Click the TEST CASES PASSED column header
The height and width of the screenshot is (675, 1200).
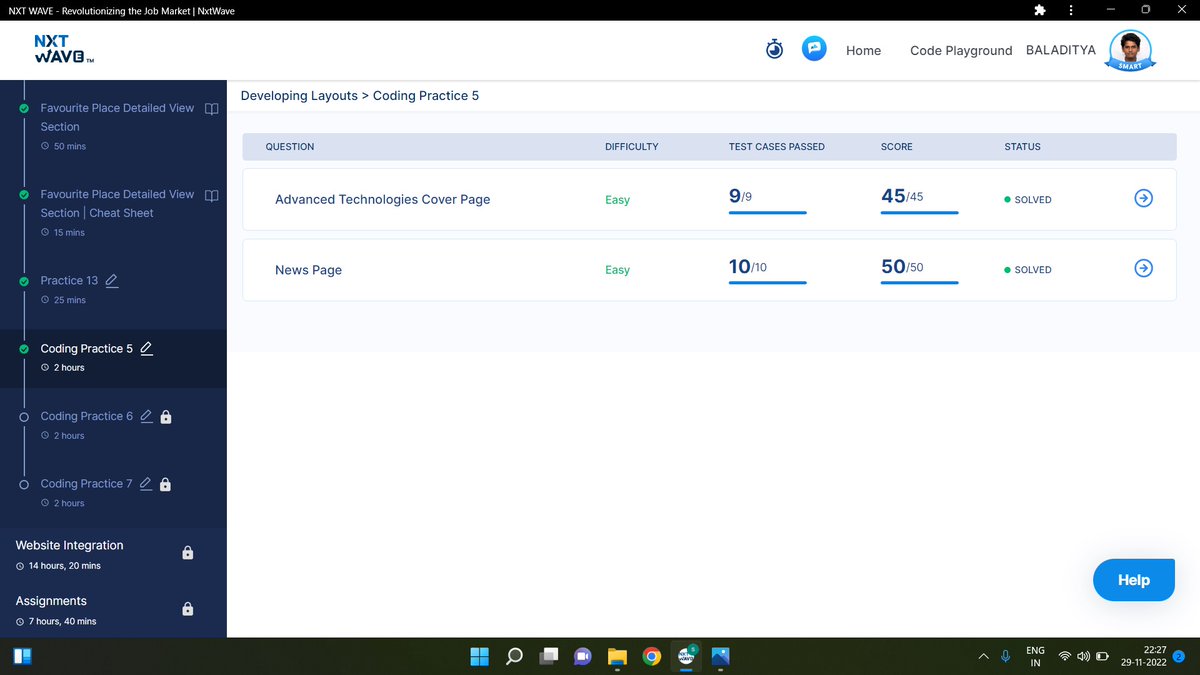coord(777,147)
